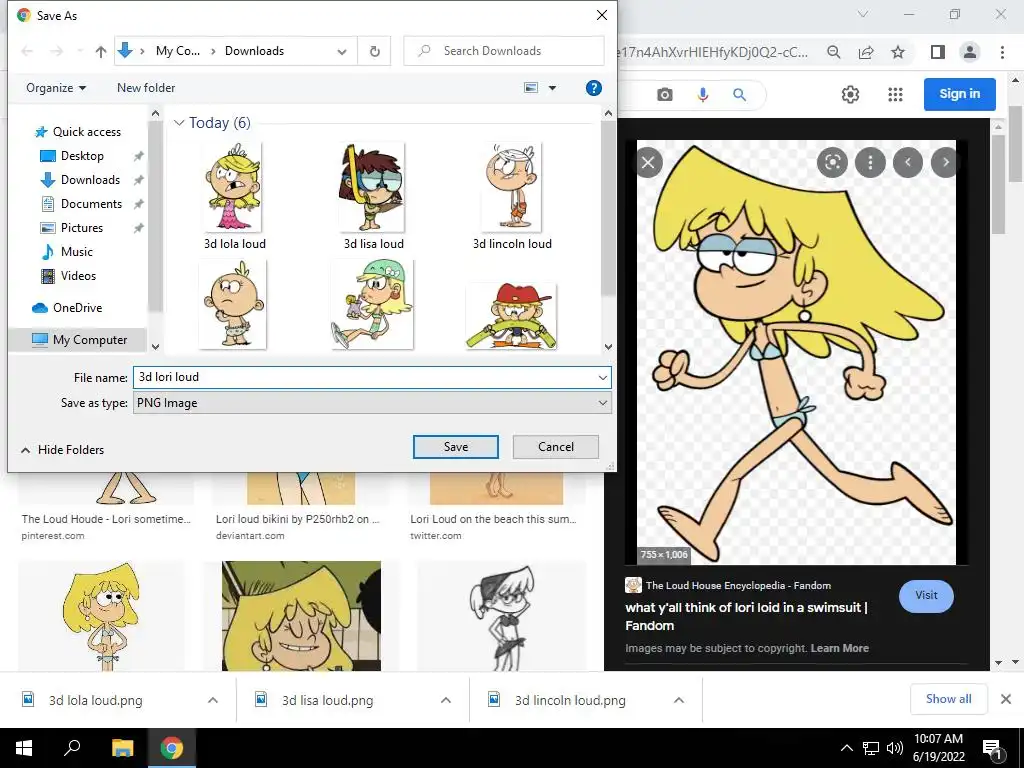Refresh the Downloads folder view

click(x=374, y=51)
